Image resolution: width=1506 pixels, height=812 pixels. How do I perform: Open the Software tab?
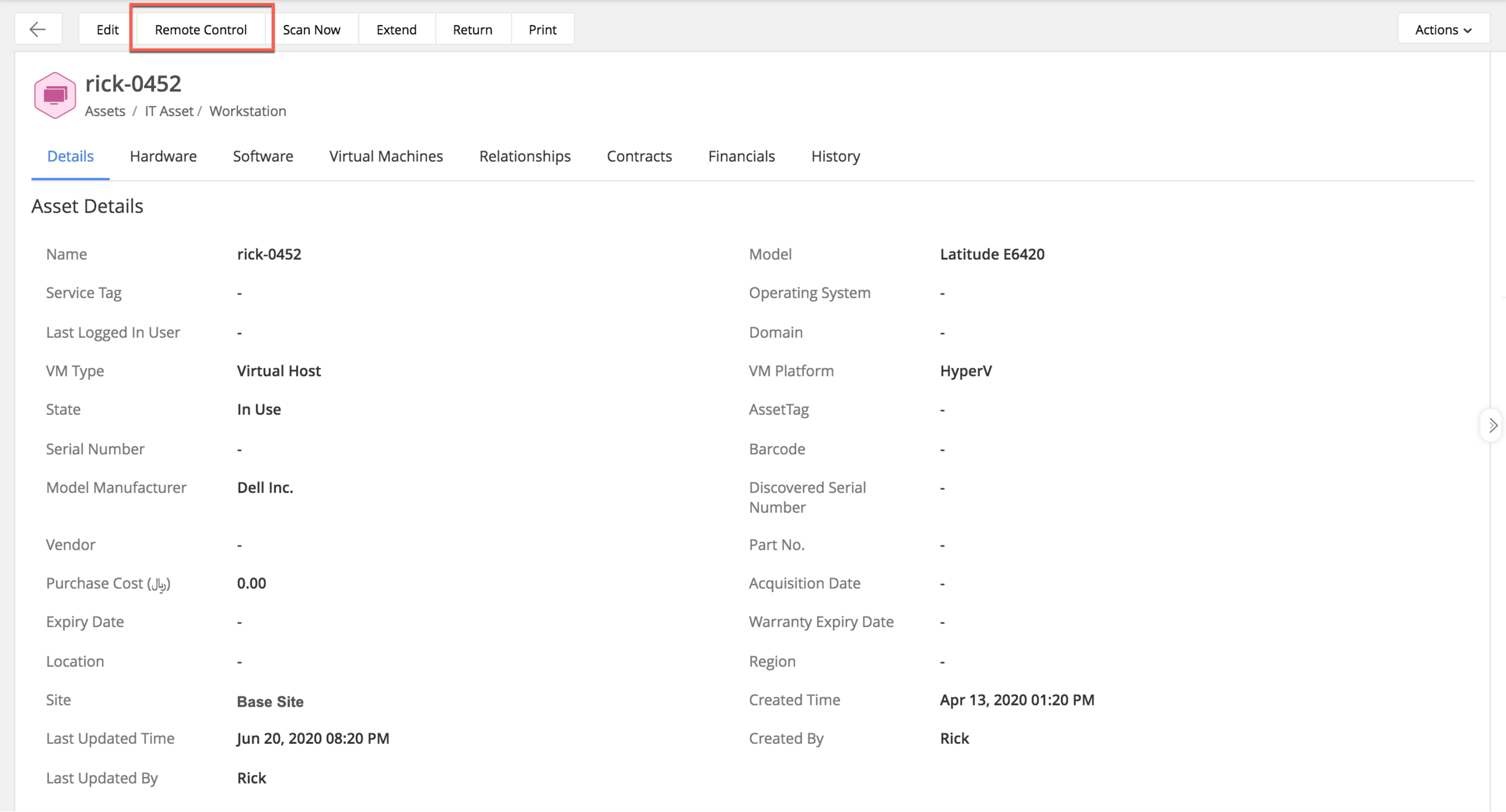tap(263, 156)
